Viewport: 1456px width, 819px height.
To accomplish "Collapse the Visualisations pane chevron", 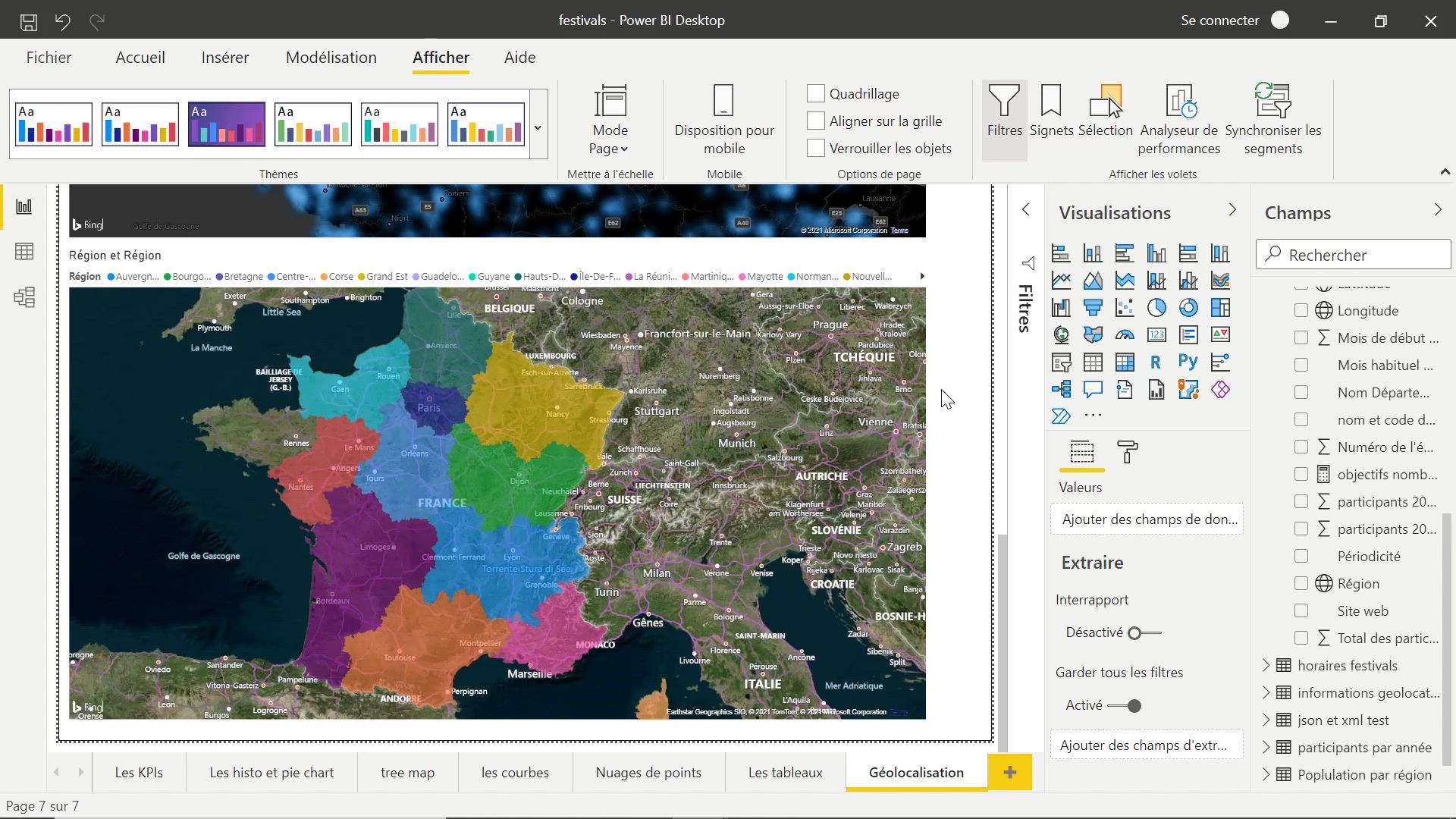I will click(1232, 210).
